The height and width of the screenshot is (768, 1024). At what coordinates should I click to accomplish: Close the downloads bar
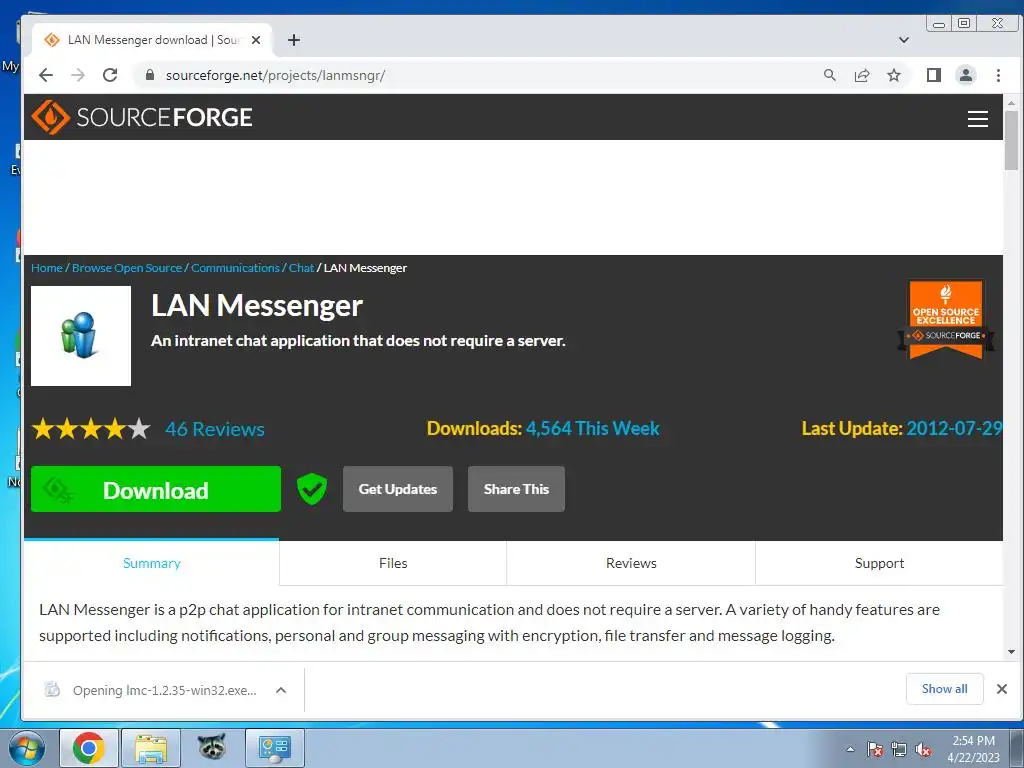point(1002,689)
